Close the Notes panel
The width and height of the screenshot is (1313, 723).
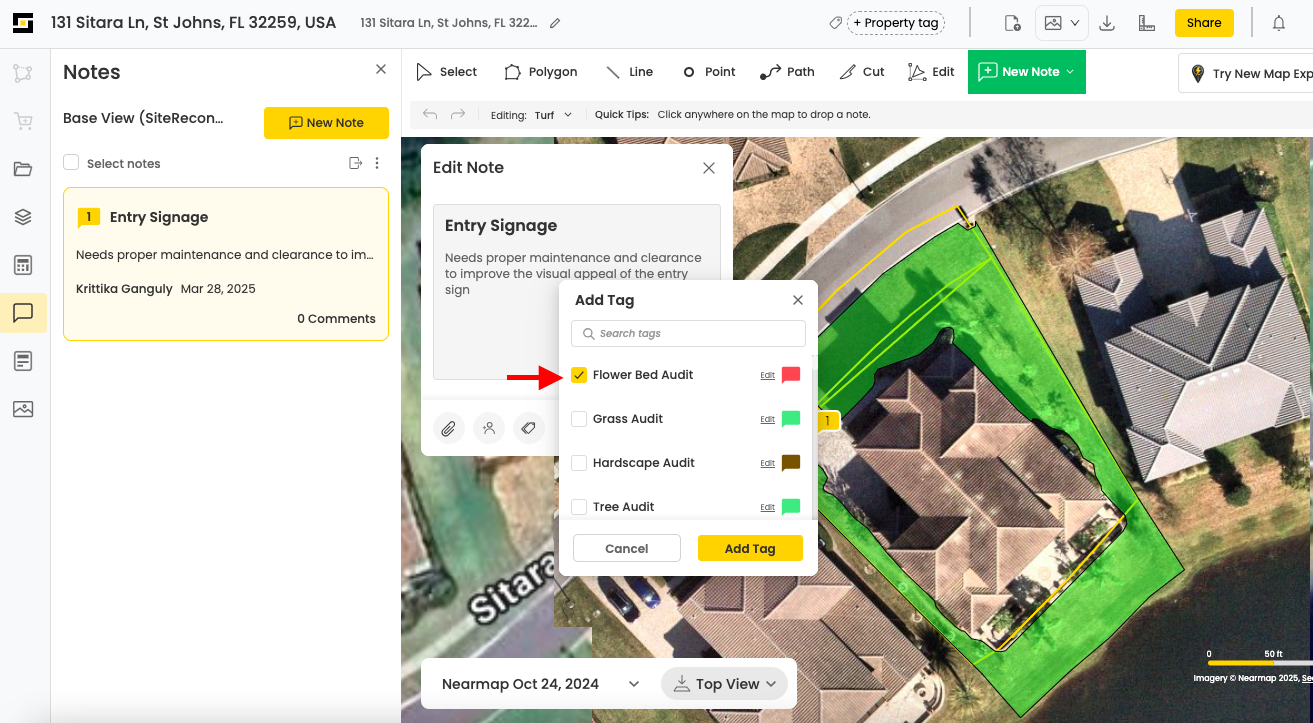coord(381,69)
